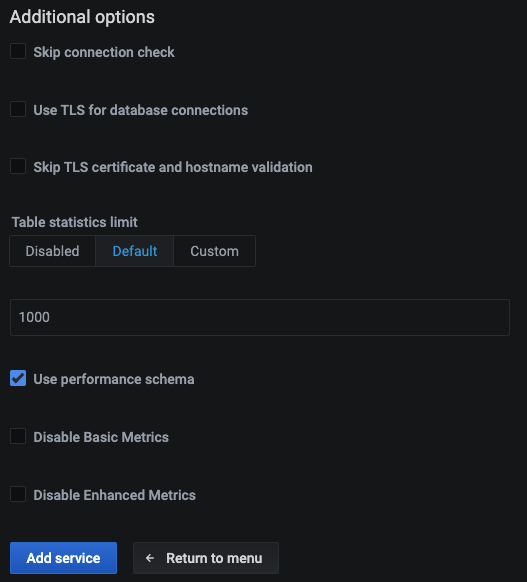The image size is (527, 582).
Task: Click the 'Disable Enhanced Metrics' label text
Action: (114, 495)
